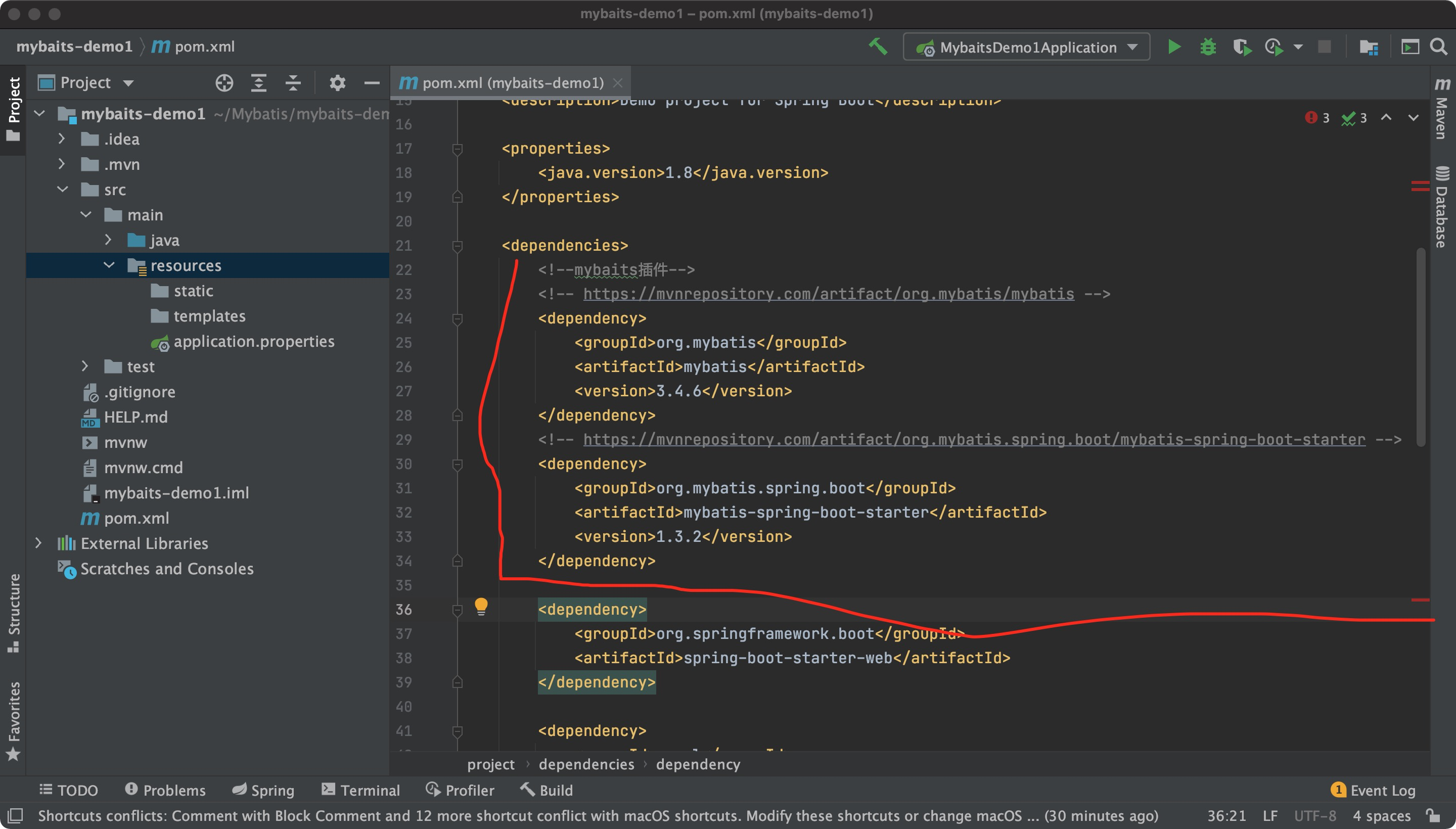Click Select Opened File crosshair icon
Image resolution: width=1456 pixels, height=829 pixels.
tap(224, 83)
